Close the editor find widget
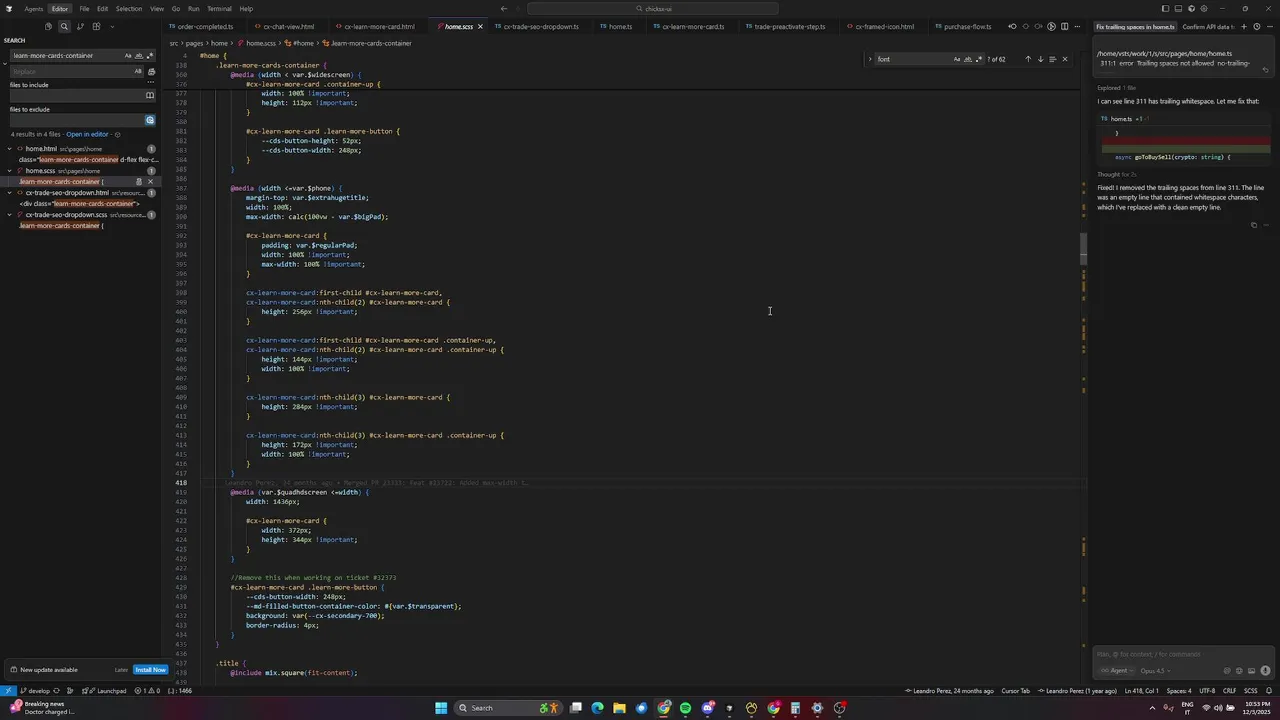The height and width of the screenshot is (720, 1280). tap(1064, 59)
